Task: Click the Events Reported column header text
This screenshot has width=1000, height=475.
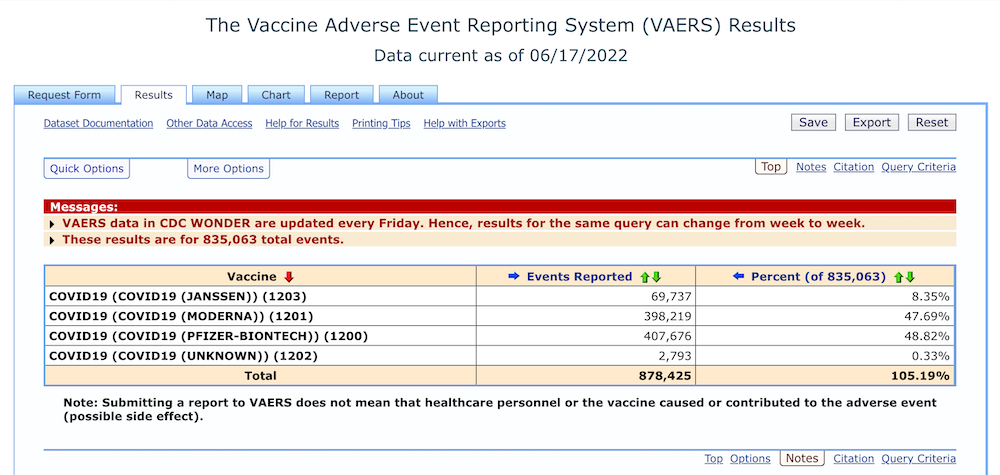Action: tap(579, 277)
